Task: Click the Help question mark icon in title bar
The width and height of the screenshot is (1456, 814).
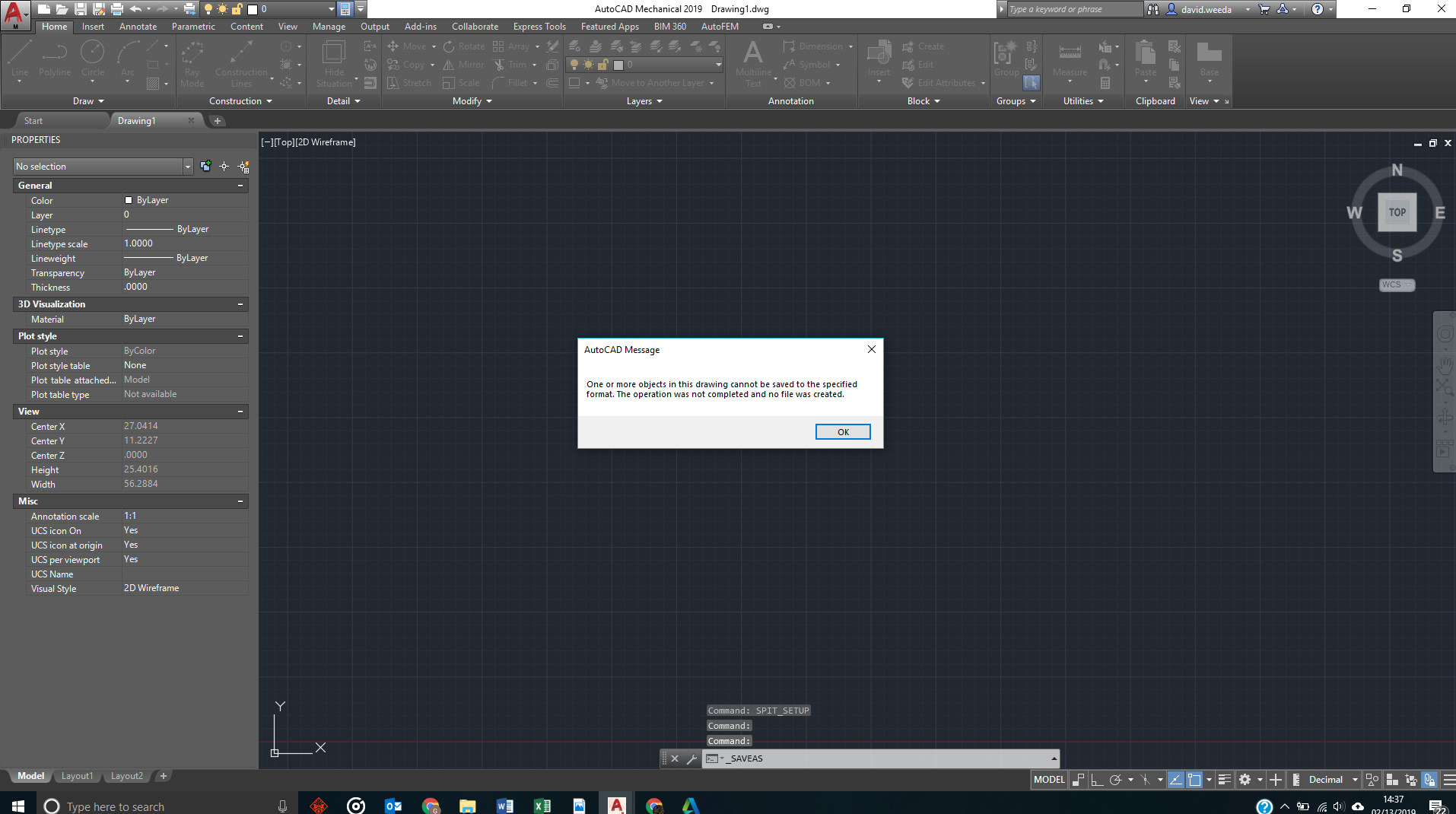Action: 1318,9
